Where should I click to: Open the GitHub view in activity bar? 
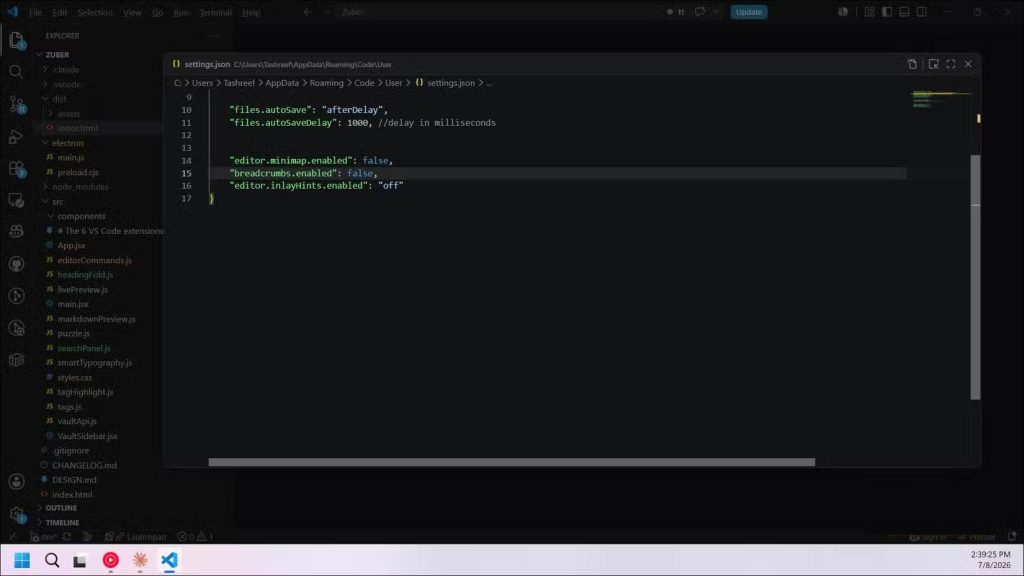pyautogui.click(x=16, y=264)
